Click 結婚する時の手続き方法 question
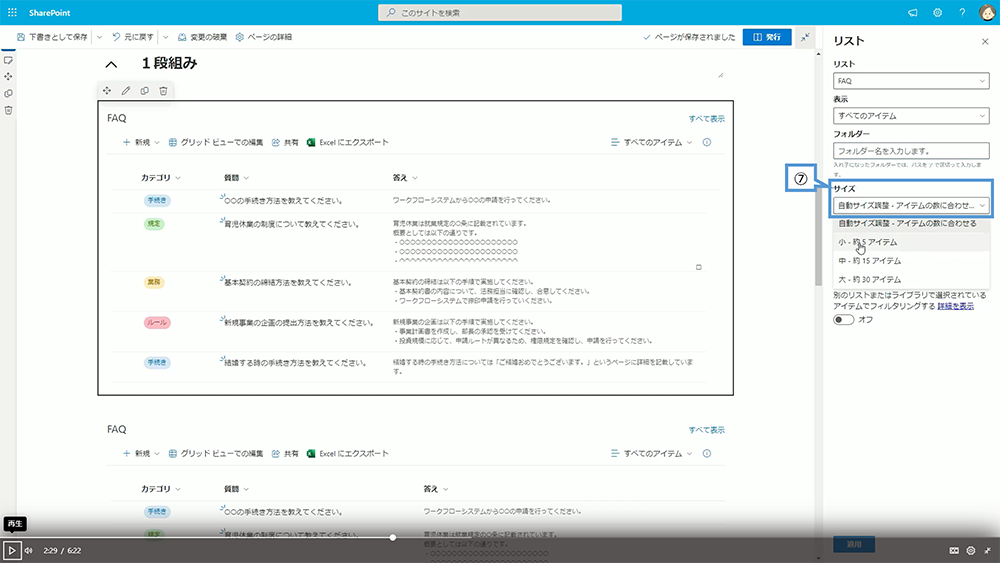1000x563 pixels. (x=295, y=363)
